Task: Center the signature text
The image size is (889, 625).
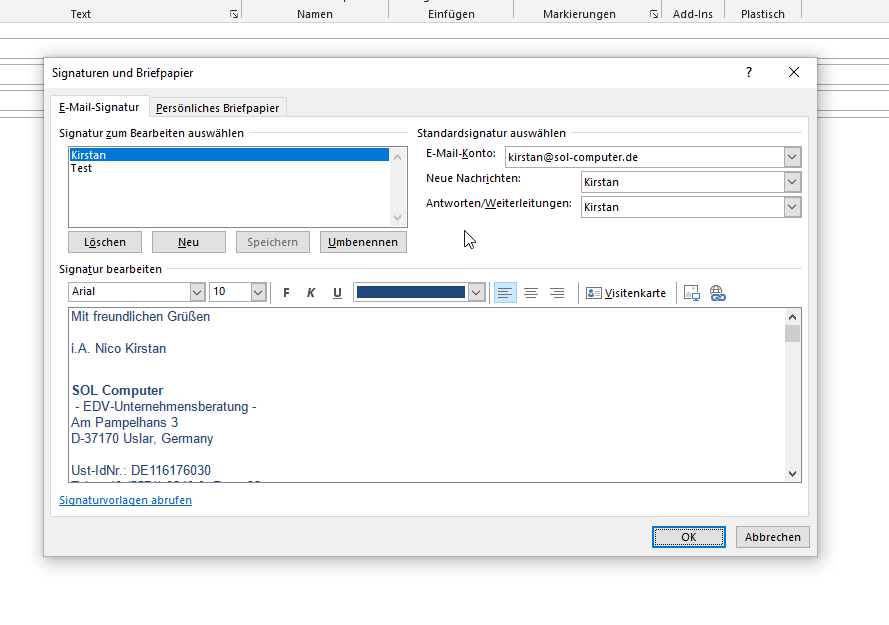Action: tap(531, 293)
